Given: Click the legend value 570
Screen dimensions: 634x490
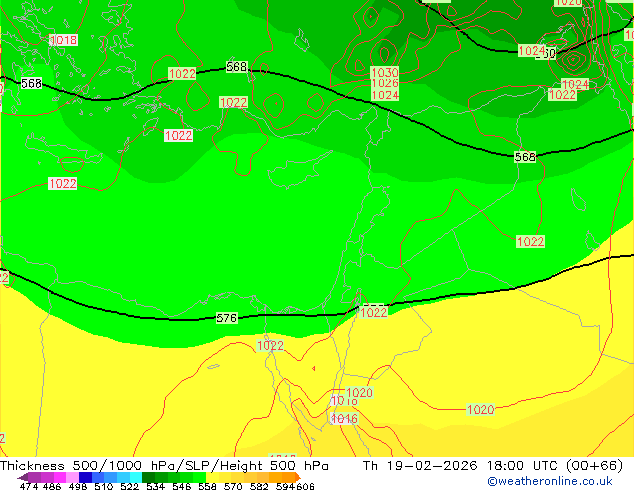Looking at the screenshot, I should (233, 486).
